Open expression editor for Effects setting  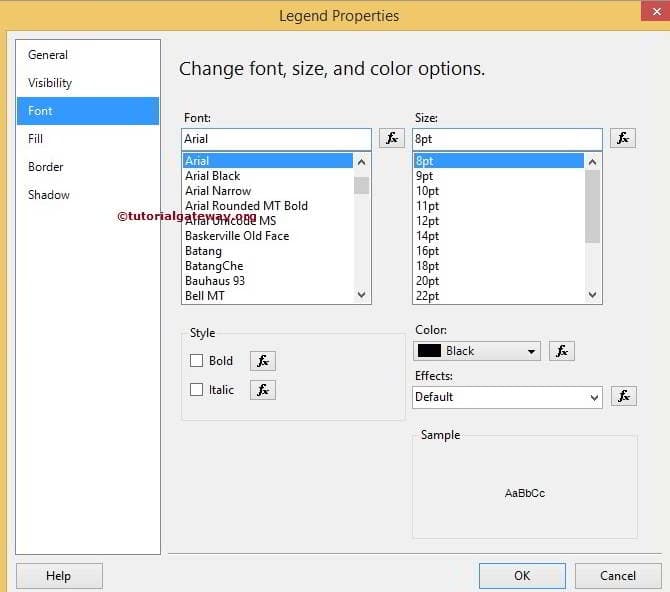[x=623, y=396]
